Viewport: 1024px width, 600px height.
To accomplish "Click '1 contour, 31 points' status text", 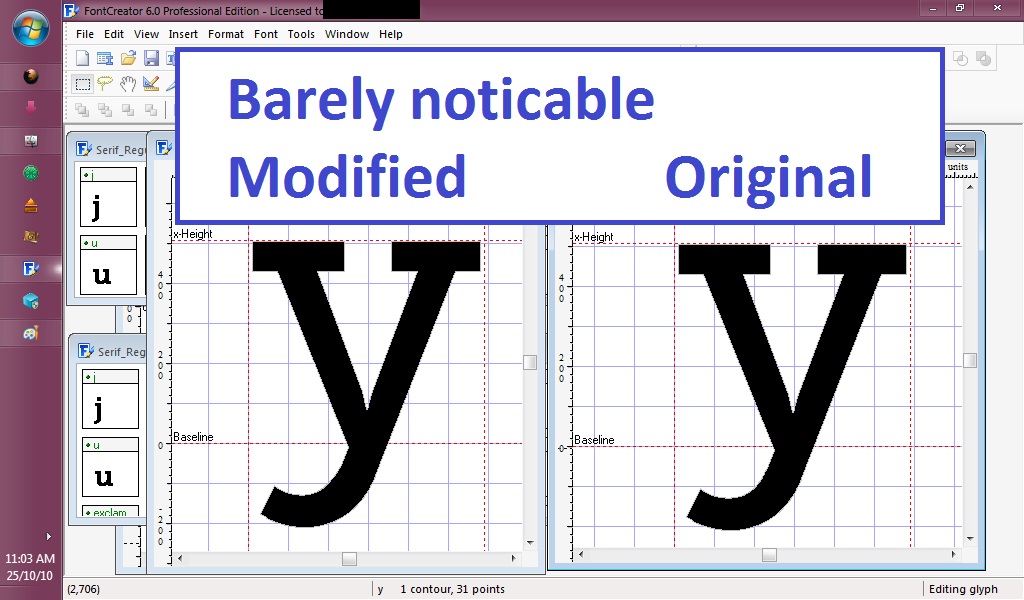I will point(452,589).
